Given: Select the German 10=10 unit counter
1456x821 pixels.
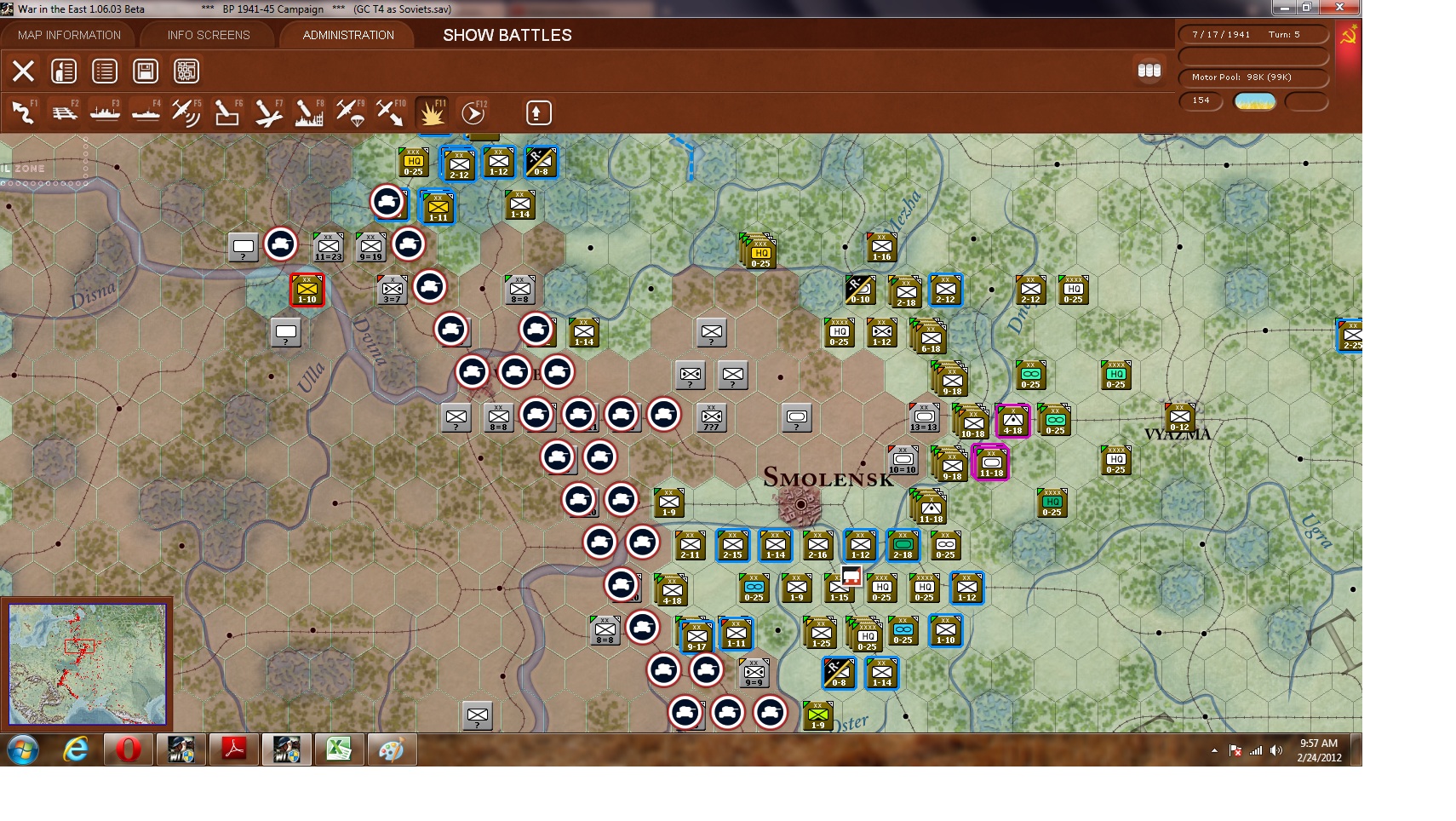Looking at the screenshot, I should (x=903, y=460).
